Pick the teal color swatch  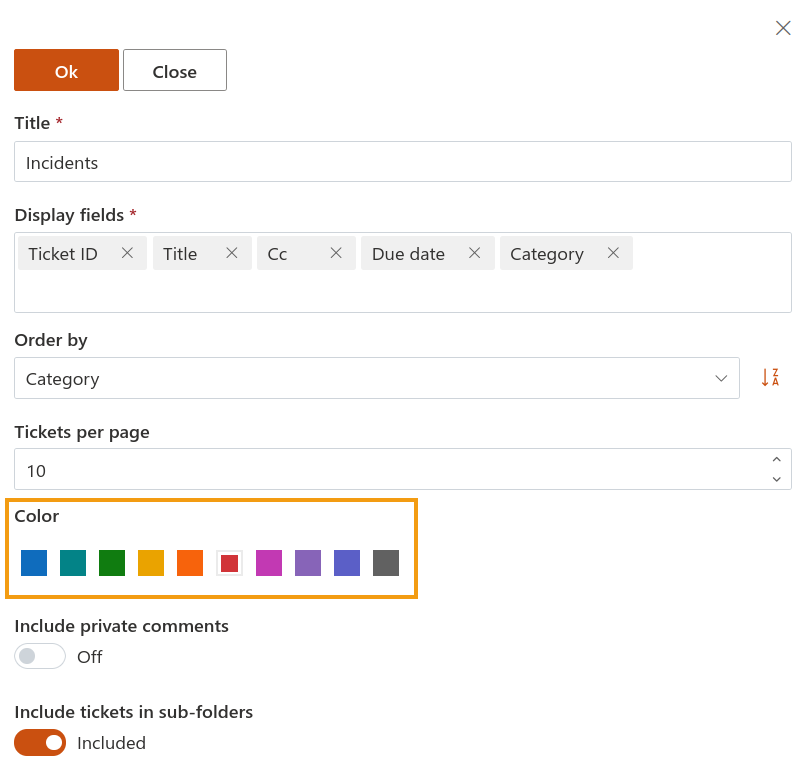(x=73, y=563)
